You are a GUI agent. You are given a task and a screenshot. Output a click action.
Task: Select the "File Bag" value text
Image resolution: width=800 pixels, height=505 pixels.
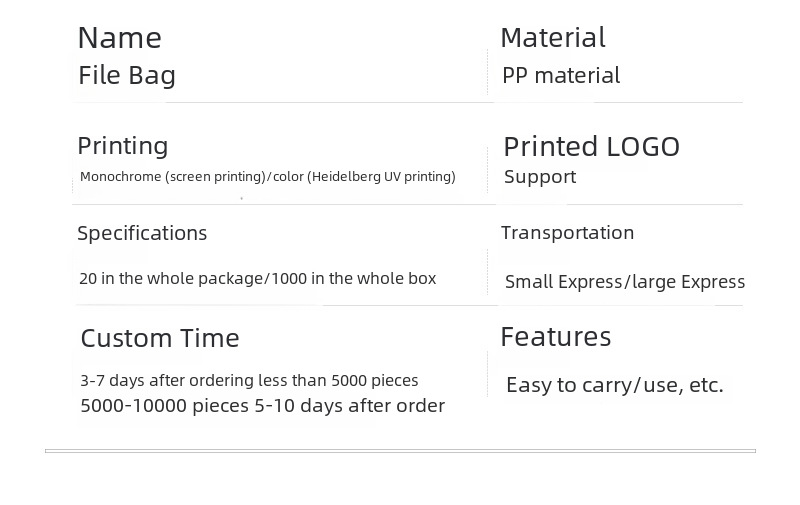[127, 75]
